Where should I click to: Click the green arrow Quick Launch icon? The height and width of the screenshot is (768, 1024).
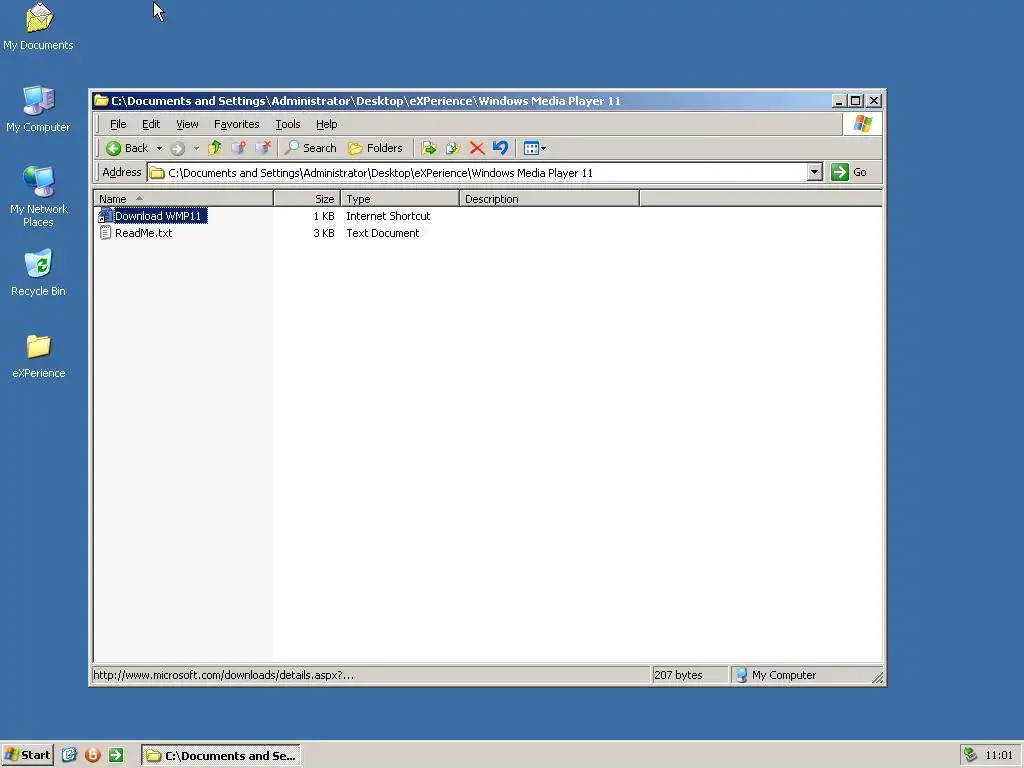[x=116, y=755]
